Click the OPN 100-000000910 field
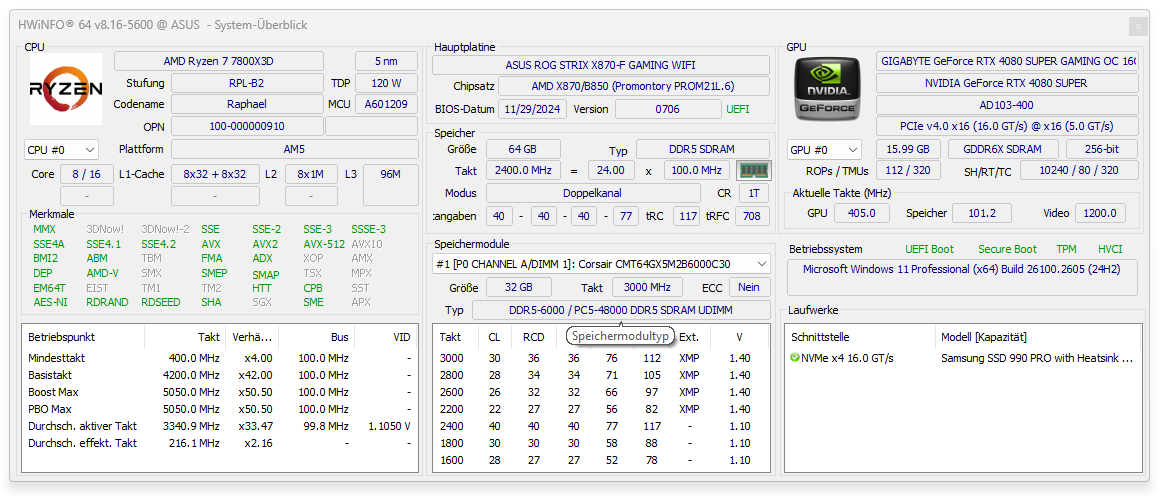Screen dimensions: 1172x496 (x=246, y=126)
